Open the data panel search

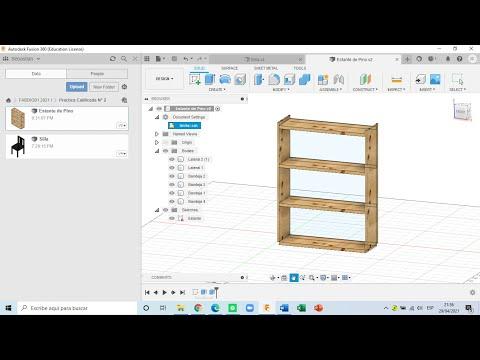124,59
